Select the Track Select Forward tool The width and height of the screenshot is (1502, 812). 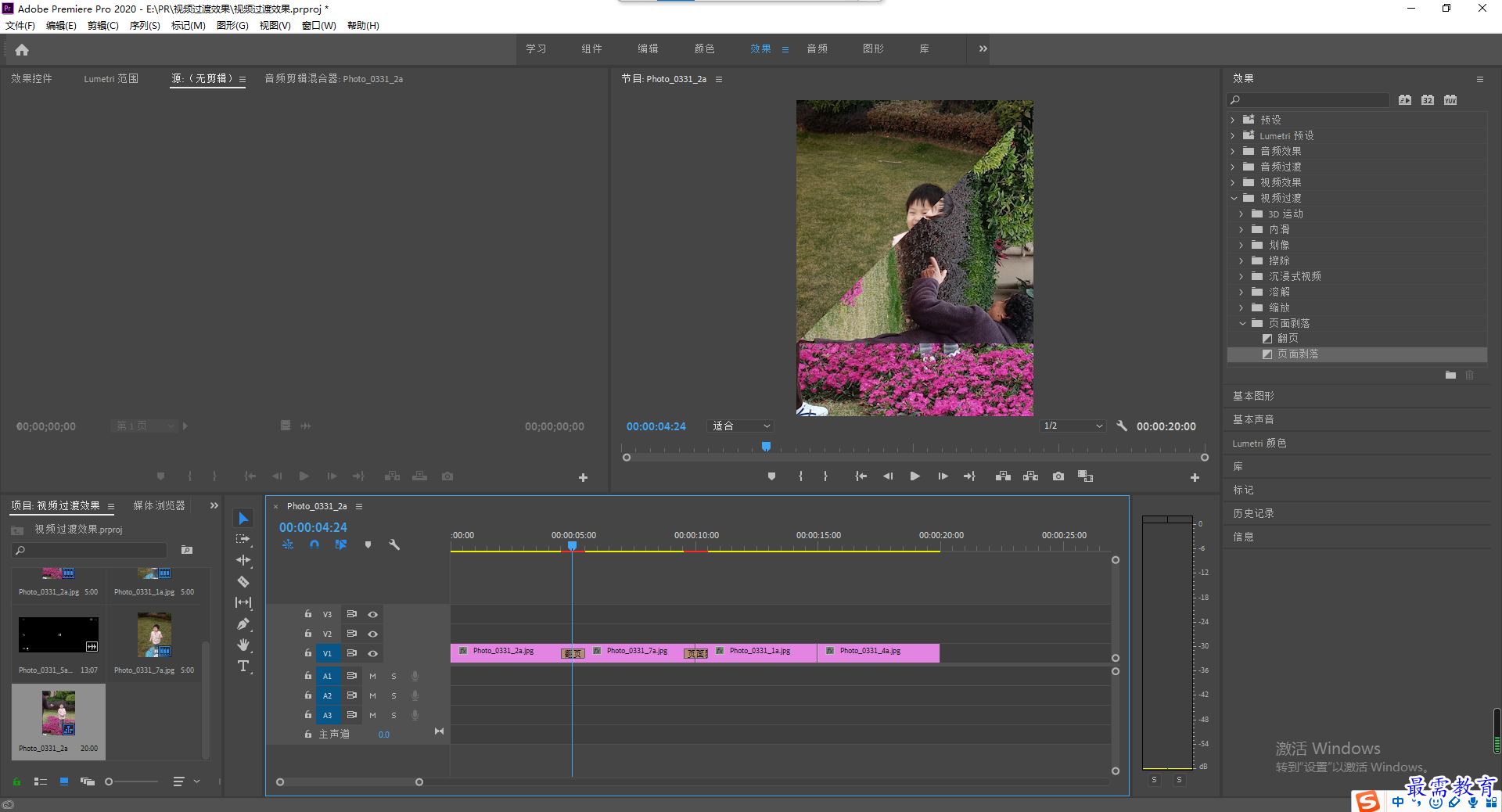243,539
